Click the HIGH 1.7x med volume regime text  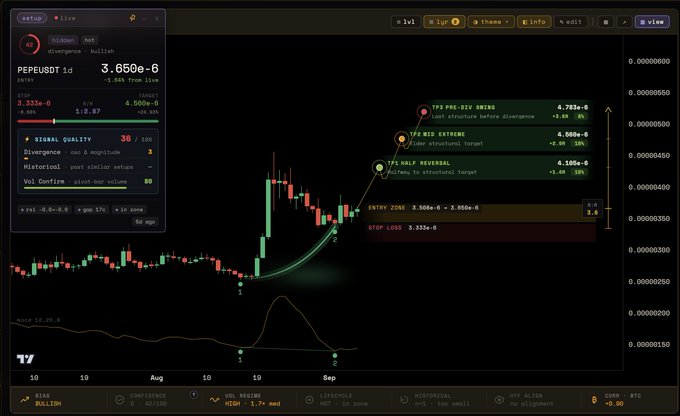pos(252,404)
